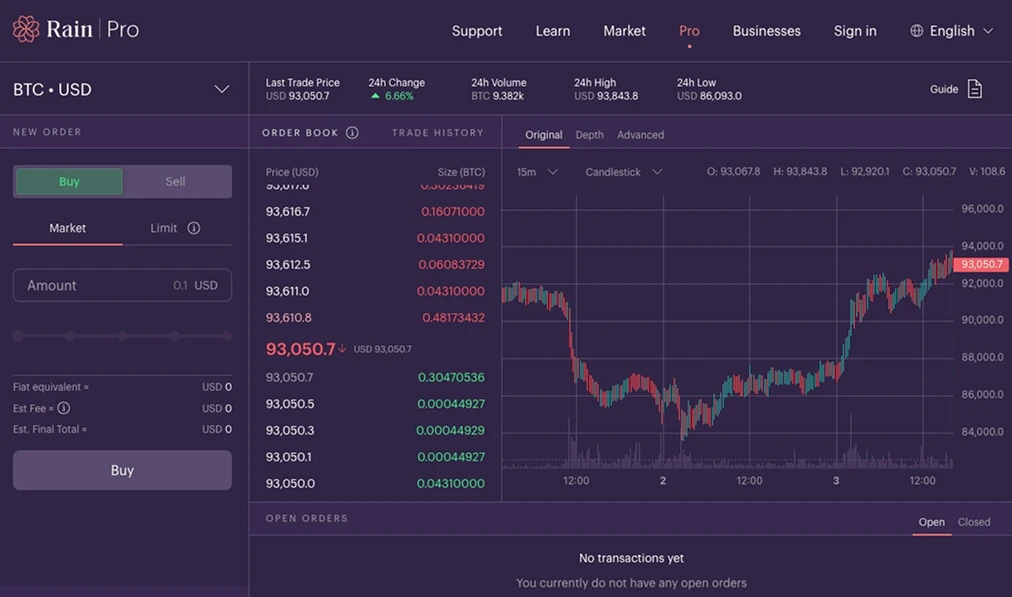
Task: Click the middle dot of amount slider
Action: click(122, 336)
